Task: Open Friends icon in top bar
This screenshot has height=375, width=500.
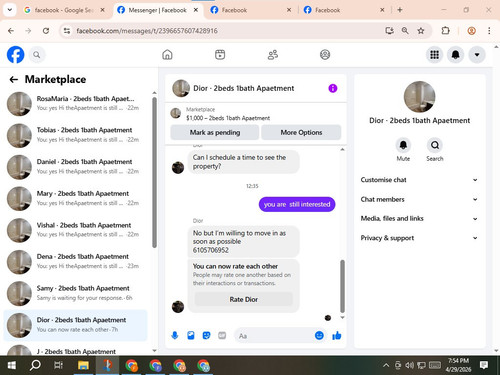Action: [273, 54]
